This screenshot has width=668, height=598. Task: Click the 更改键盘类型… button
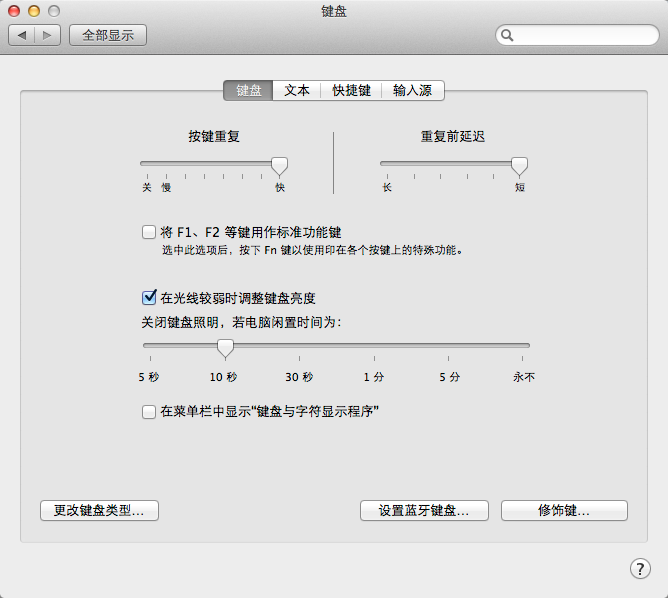click(x=99, y=510)
